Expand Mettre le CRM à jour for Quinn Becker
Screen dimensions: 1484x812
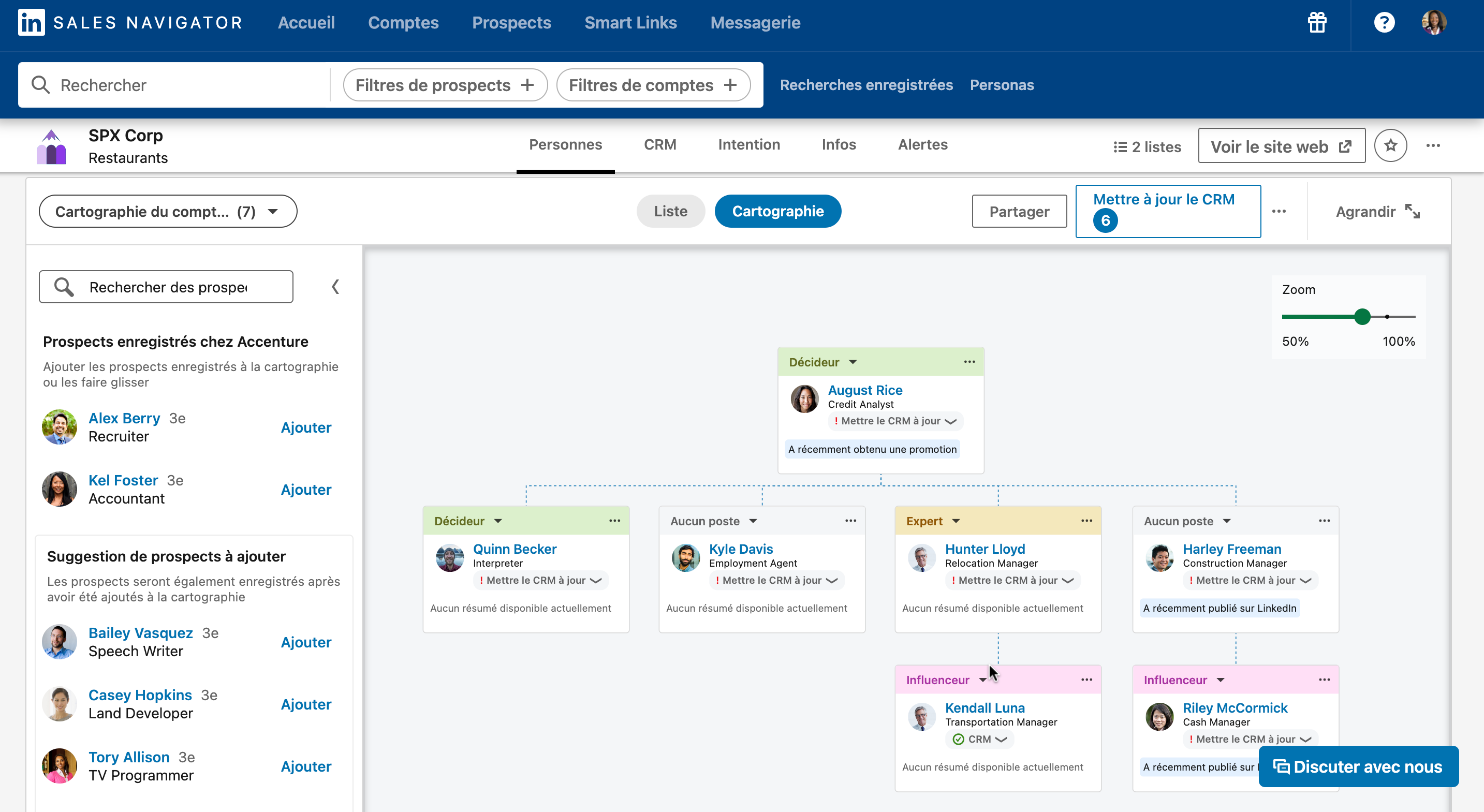pos(541,580)
